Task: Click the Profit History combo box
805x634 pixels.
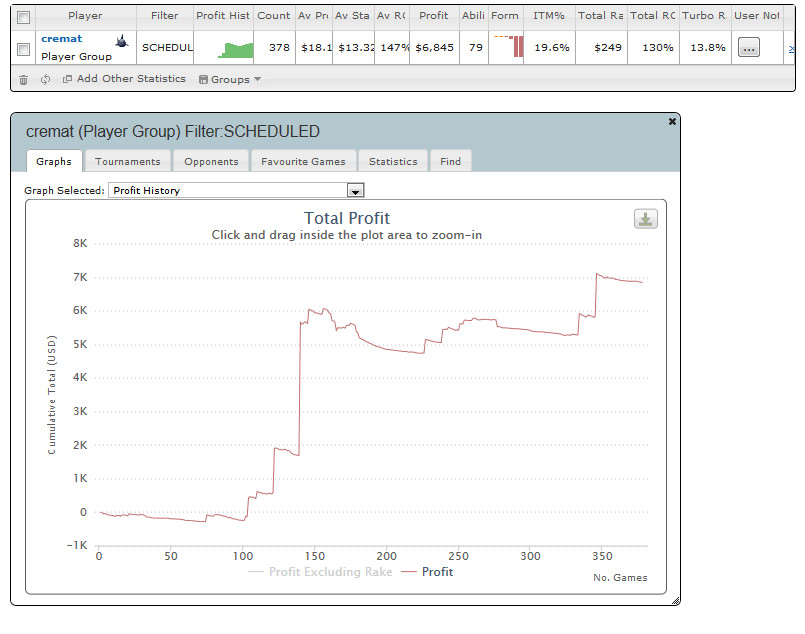Action: coord(236,190)
